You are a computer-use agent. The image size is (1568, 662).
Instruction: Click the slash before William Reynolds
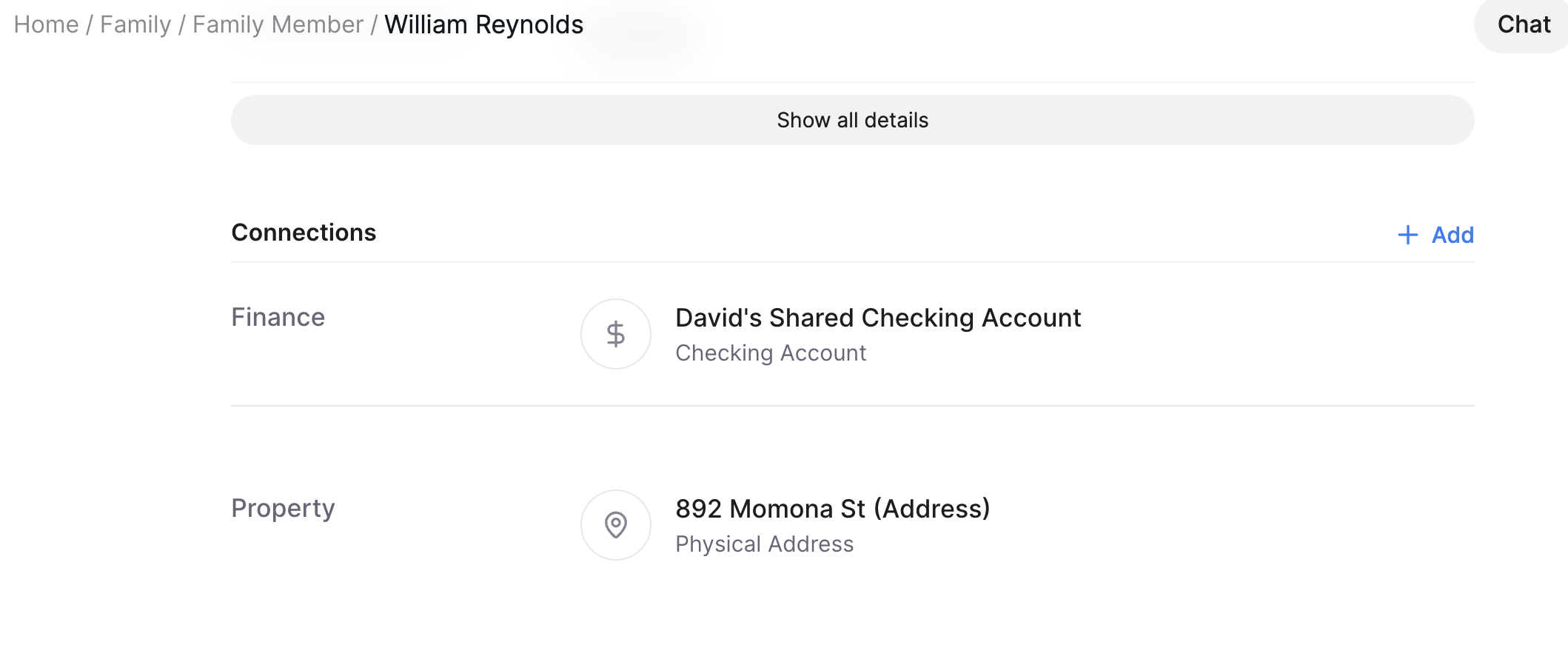(x=374, y=24)
